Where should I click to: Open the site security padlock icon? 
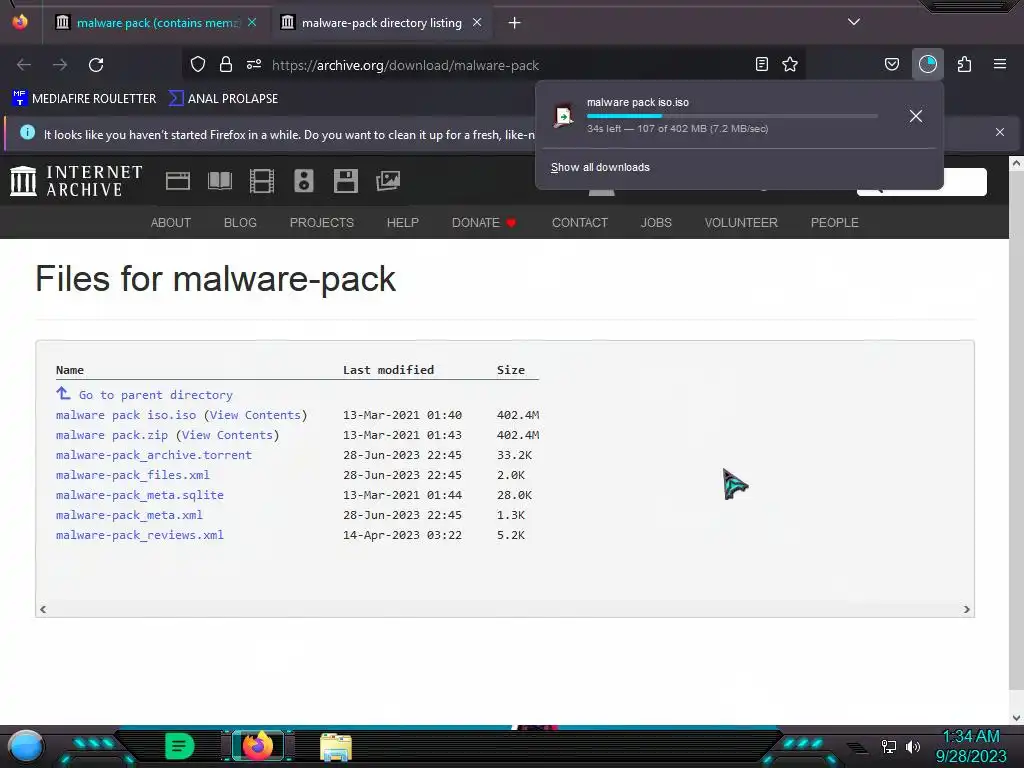click(226, 64)
